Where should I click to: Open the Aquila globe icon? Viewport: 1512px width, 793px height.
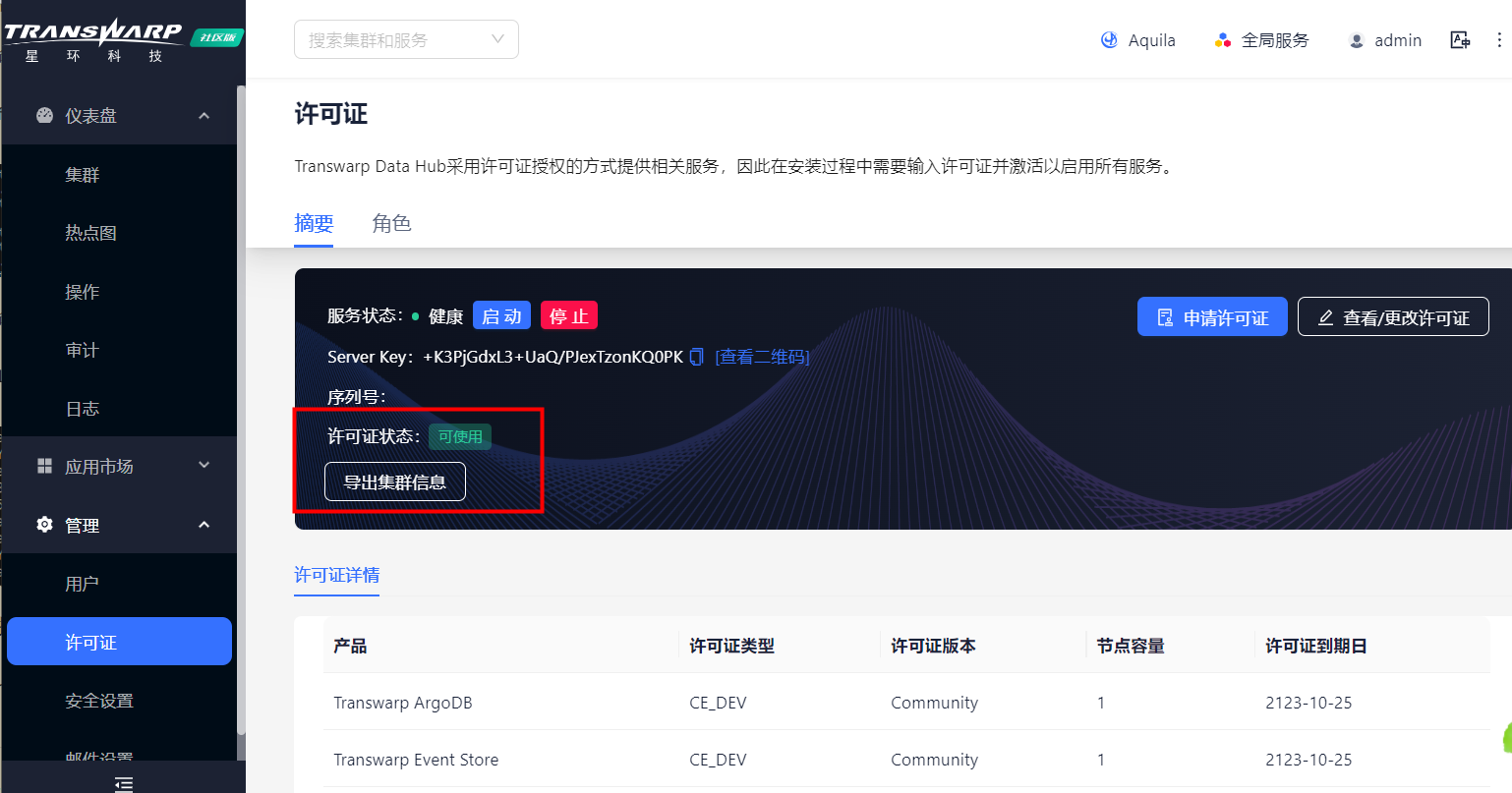1109,40
